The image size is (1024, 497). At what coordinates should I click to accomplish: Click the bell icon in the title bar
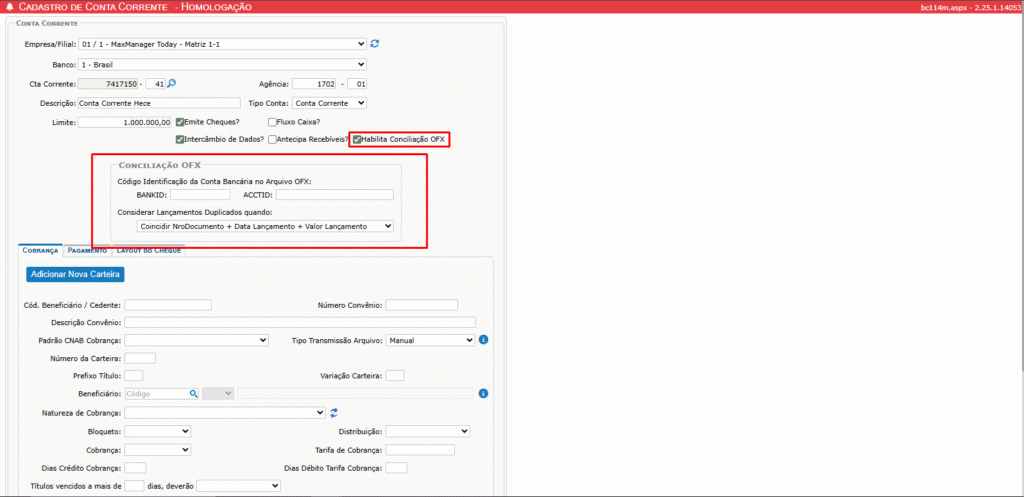(10, 7)
